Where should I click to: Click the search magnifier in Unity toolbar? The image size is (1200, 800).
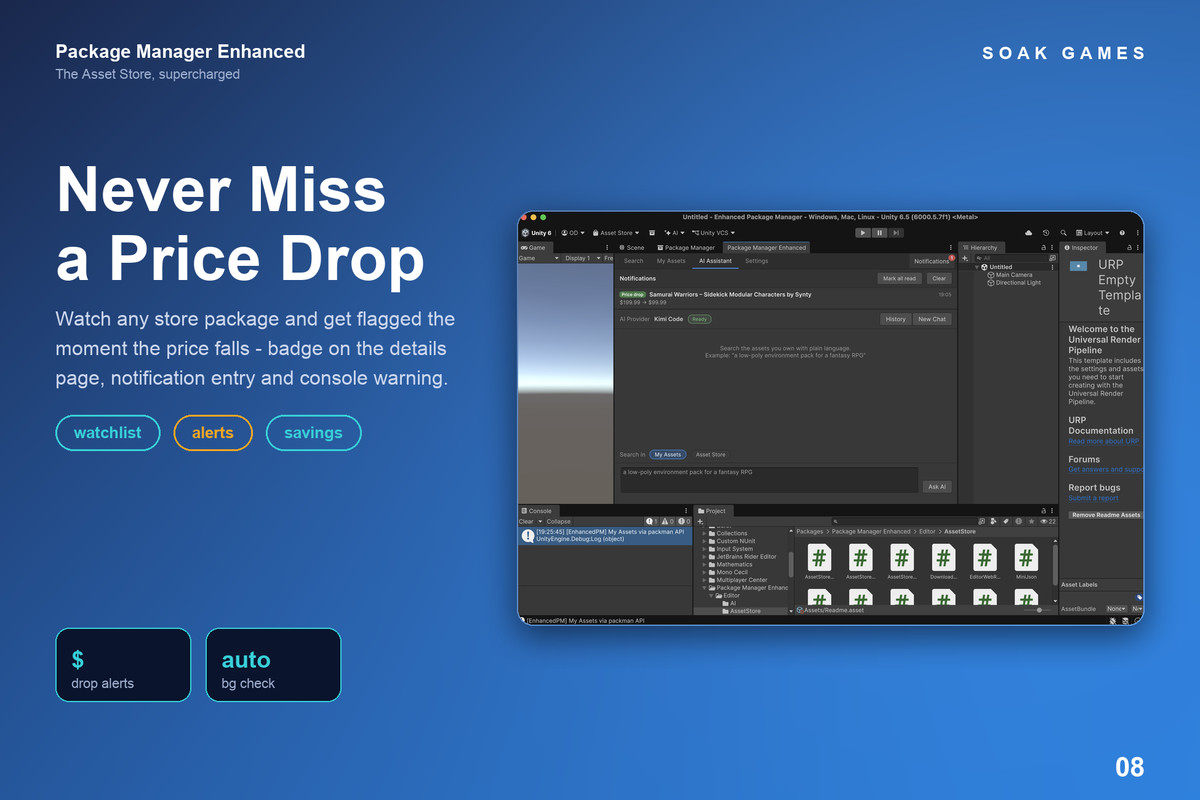tap(1063, 233)
